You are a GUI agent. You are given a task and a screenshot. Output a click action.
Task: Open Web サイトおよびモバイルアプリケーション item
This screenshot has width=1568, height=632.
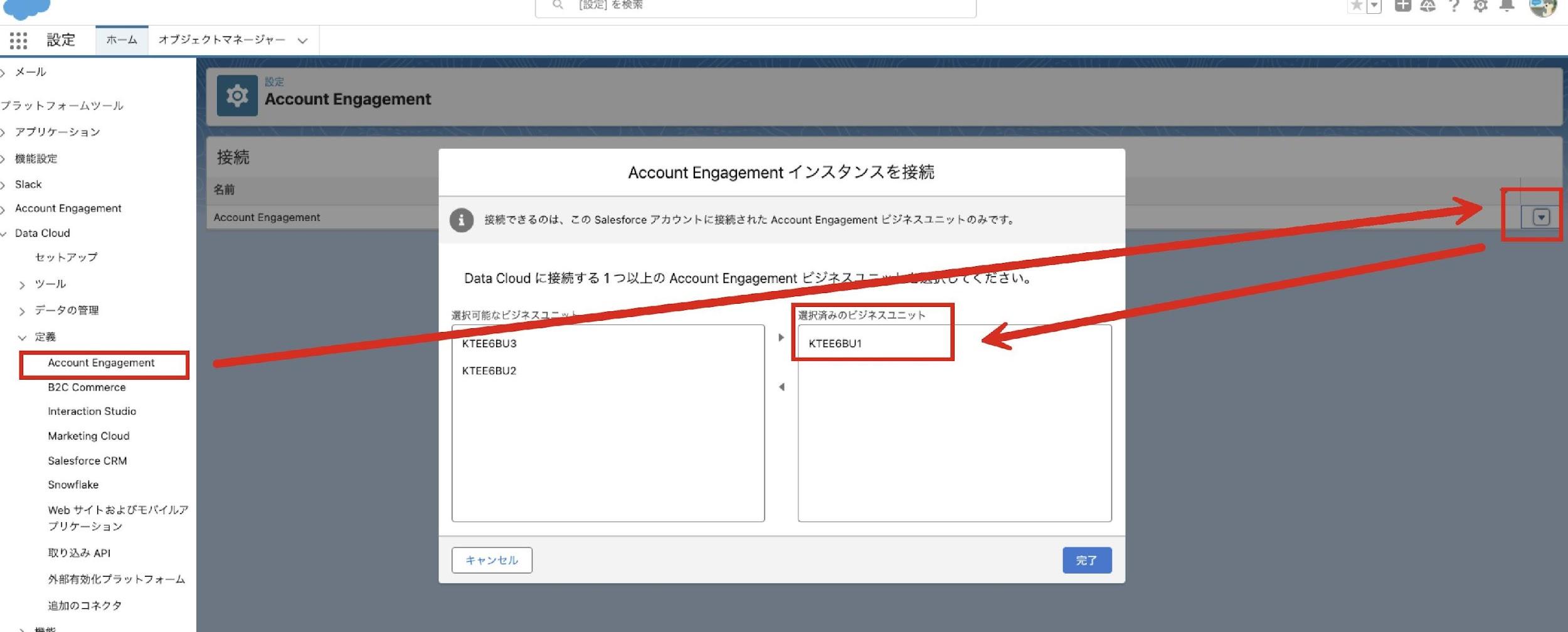(x=118, y=518)
